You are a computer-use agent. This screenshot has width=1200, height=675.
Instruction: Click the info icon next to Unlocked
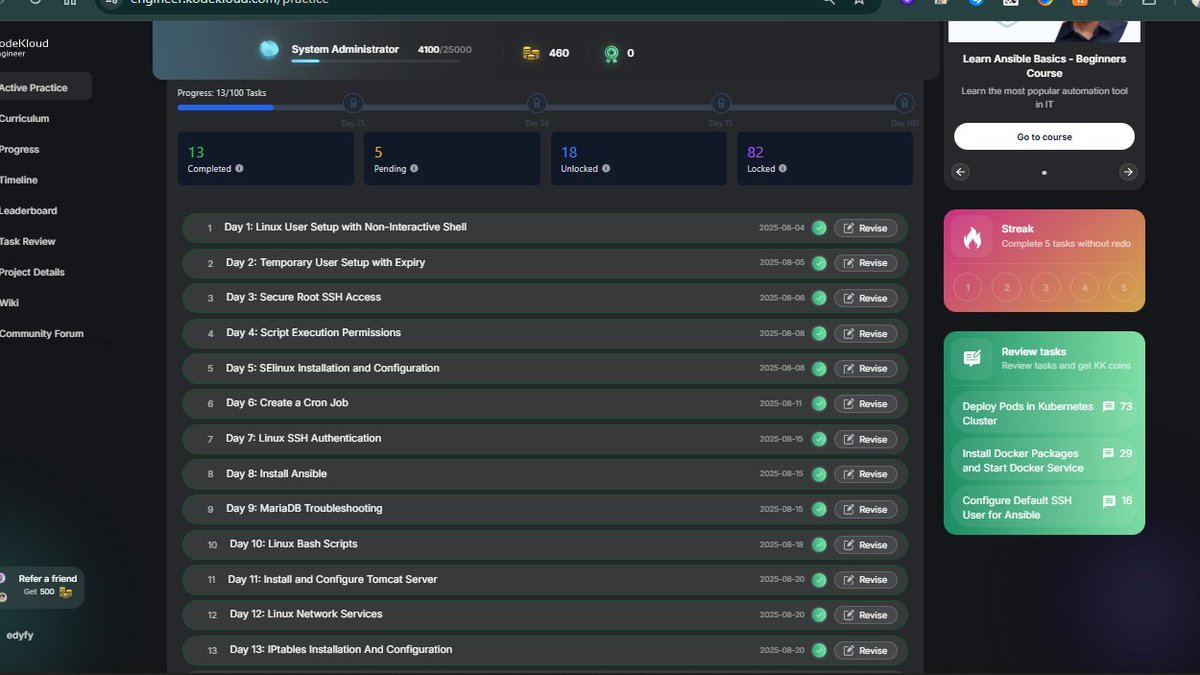pyautogui.click(x=606, y=169)
